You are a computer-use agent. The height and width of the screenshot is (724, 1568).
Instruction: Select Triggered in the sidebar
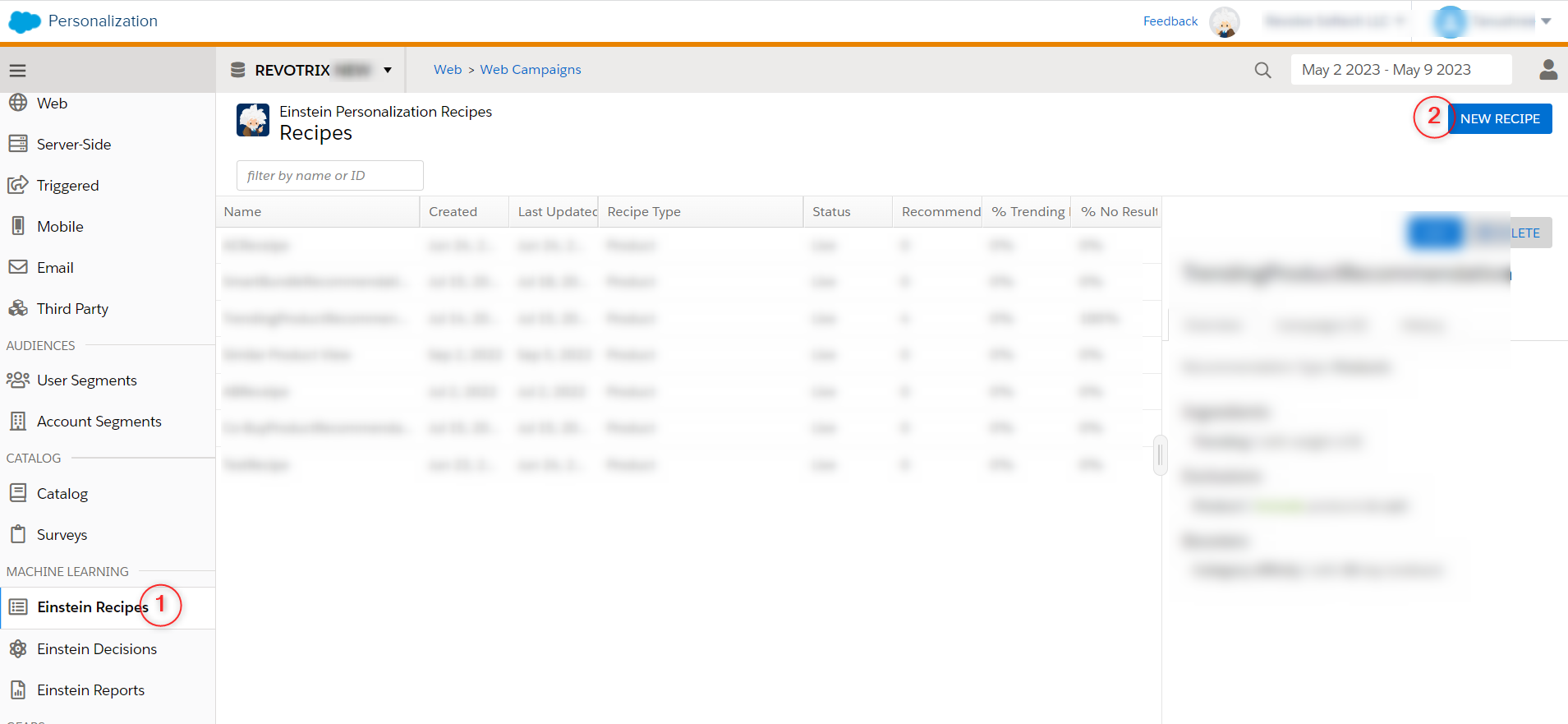point(67,185)
